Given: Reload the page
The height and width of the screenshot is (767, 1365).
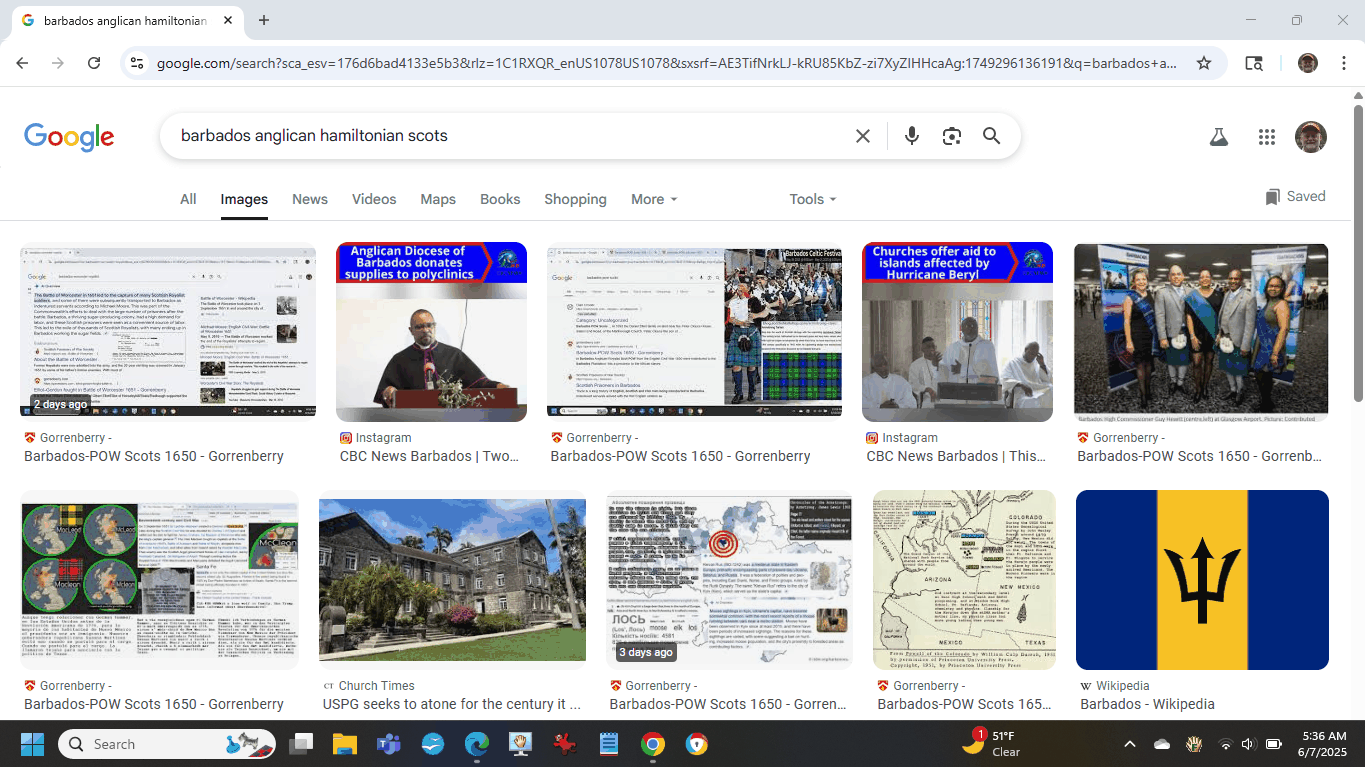Looking at the screenshot, I should [x=94, y=63].
